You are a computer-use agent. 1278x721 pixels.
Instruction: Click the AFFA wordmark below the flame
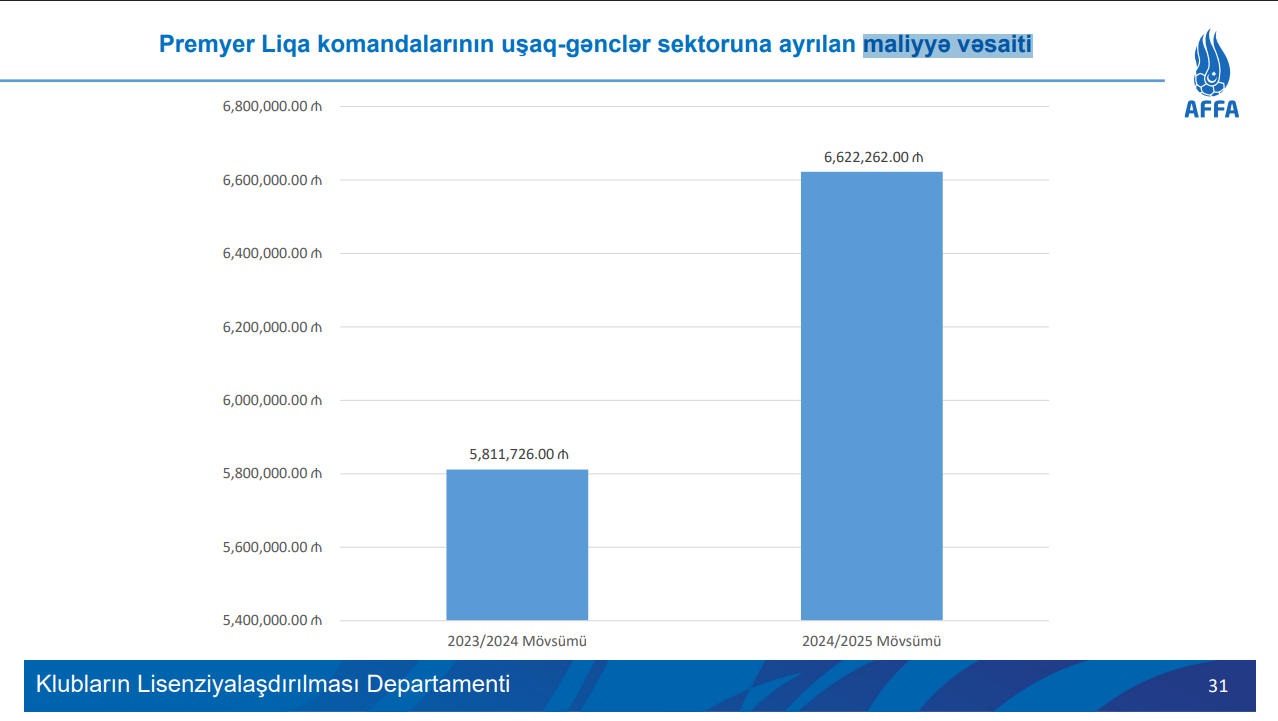1211,110
